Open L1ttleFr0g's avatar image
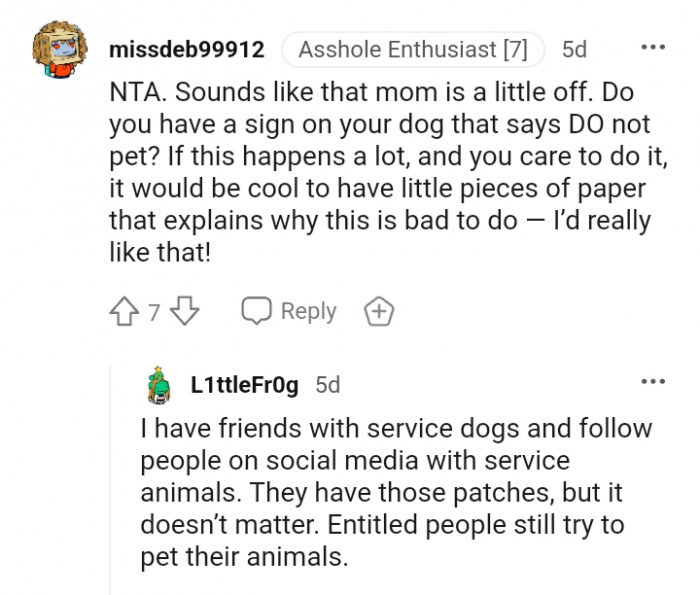This screenshot has height=595, width=700. pos(158,384)
